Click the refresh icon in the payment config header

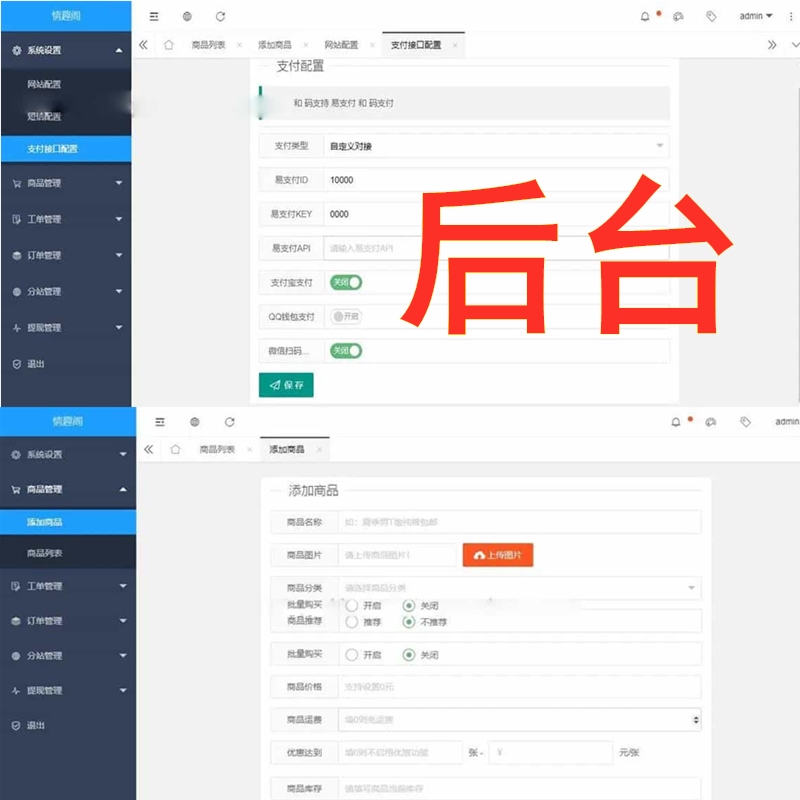click(220, 16)
